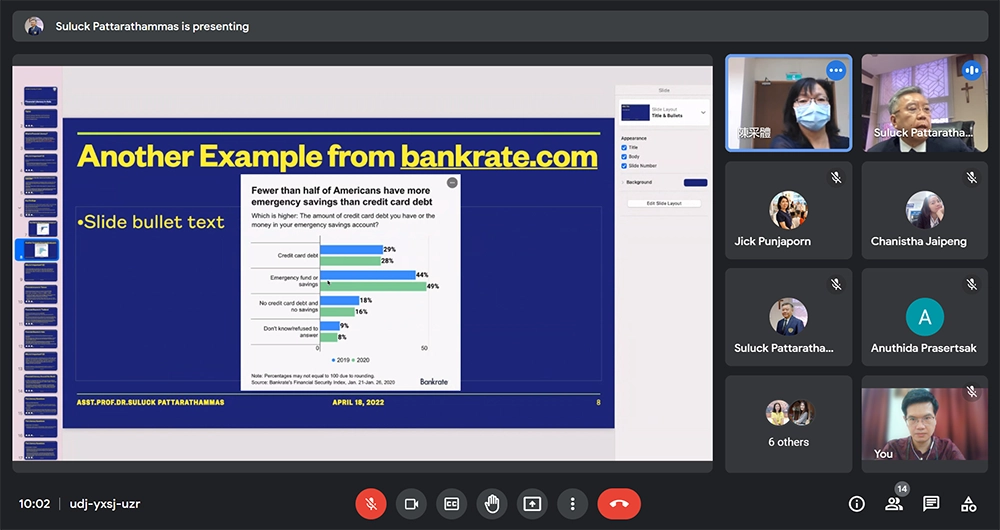Viewport: 1000px width, 530px height.
Task: Select slide 7 thumbnail in navigator
Action: 43,229
